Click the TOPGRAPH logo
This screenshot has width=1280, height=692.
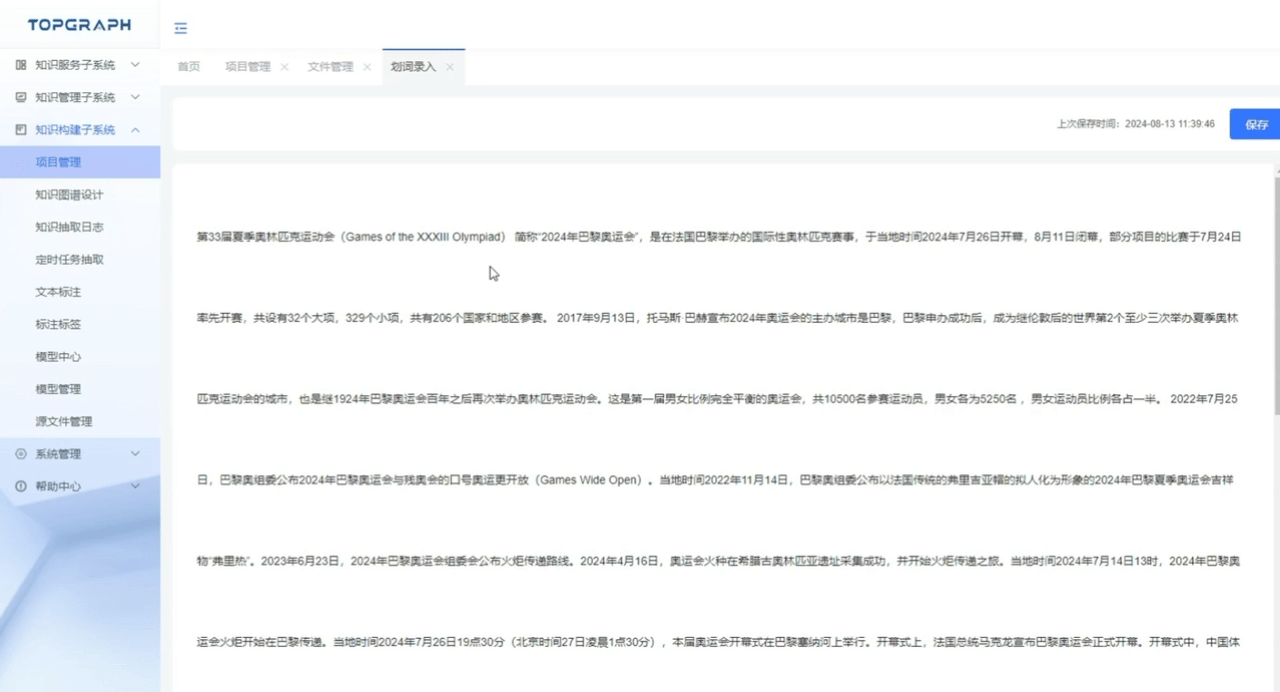79,25
